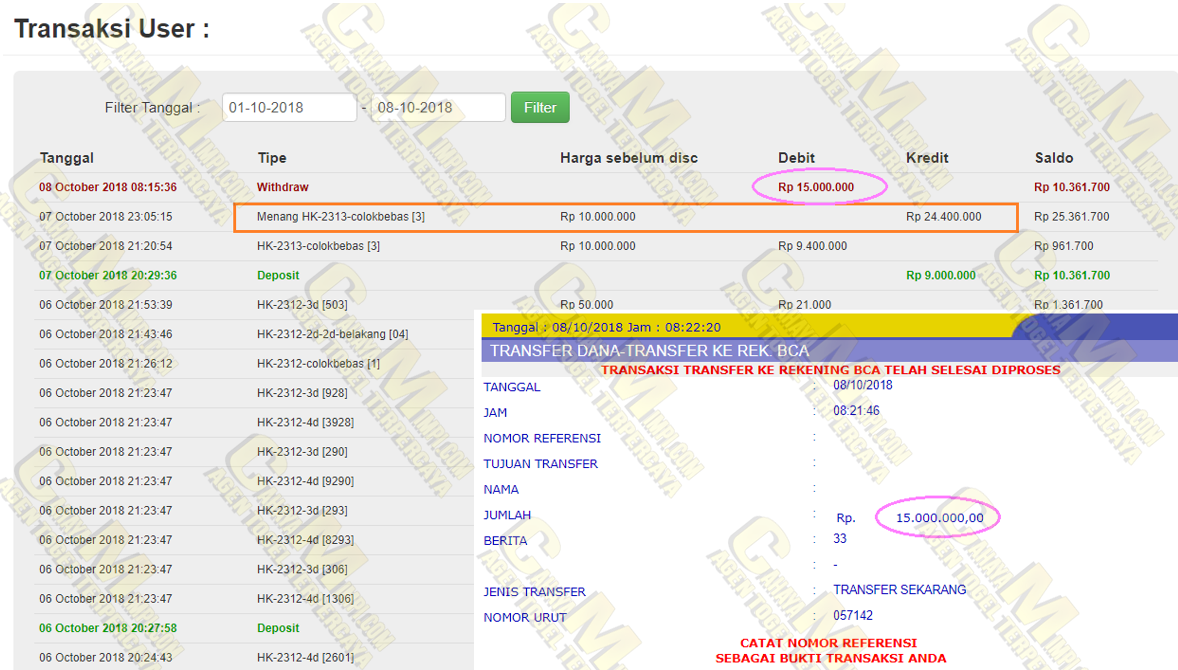Click the HK-2312-2d-2d-belakang [04] entry

tap(332, 334)
